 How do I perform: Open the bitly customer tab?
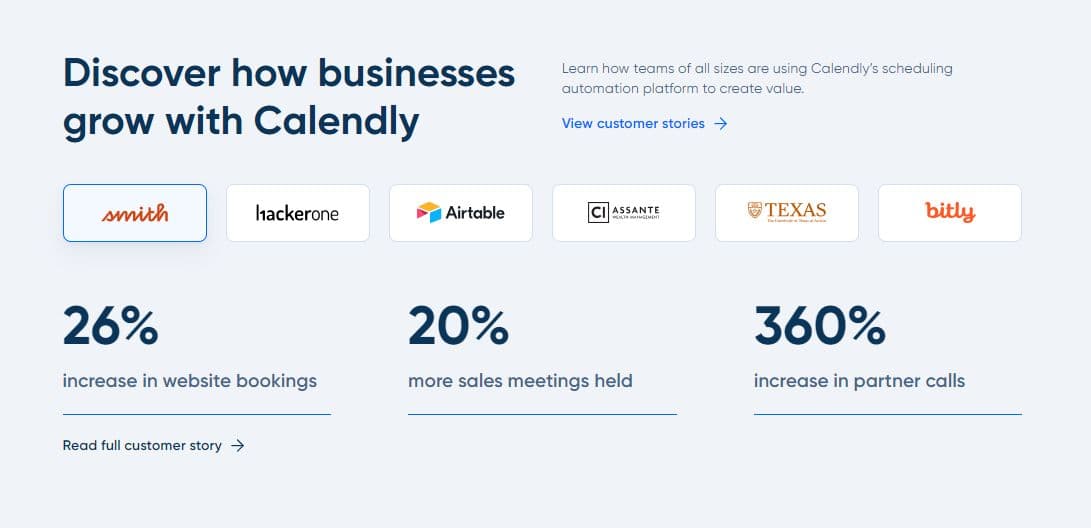[x=949, y=213]
